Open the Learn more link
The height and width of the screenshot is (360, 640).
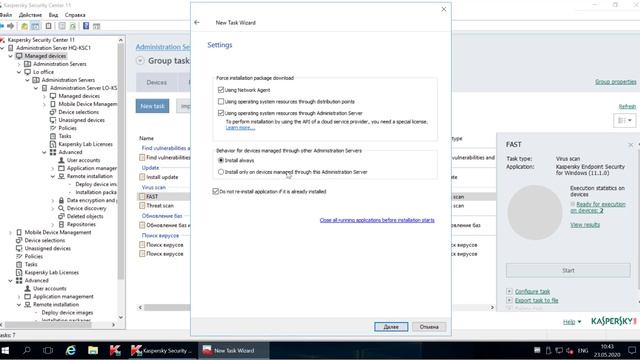tap(240, 128)
